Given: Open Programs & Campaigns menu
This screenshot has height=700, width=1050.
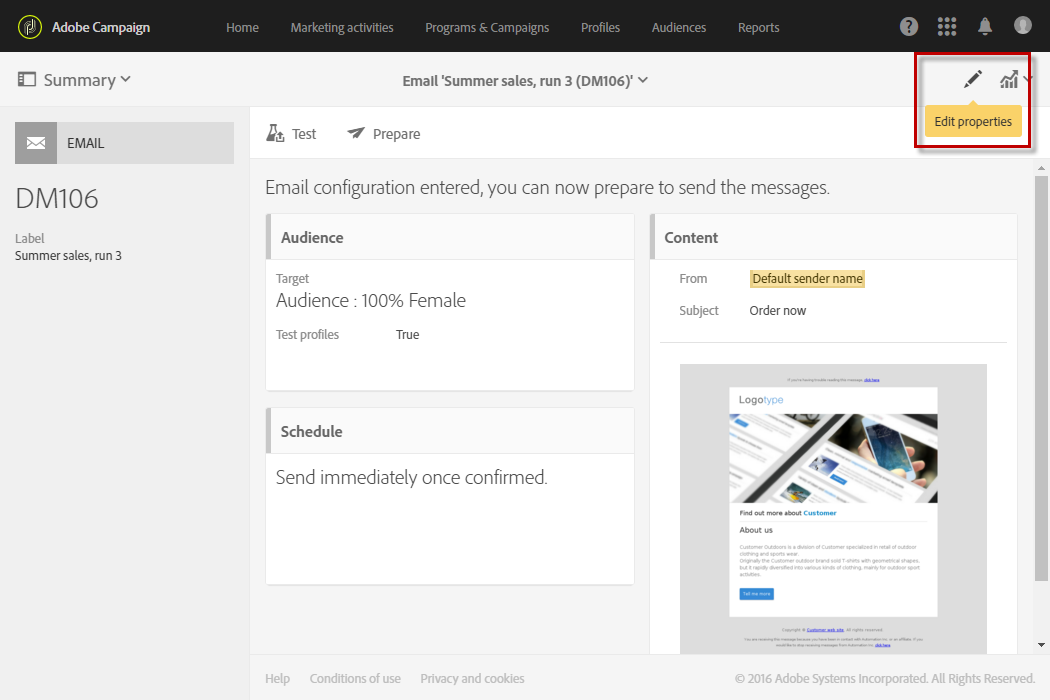Looking at the screenshot, I should 487,27.
